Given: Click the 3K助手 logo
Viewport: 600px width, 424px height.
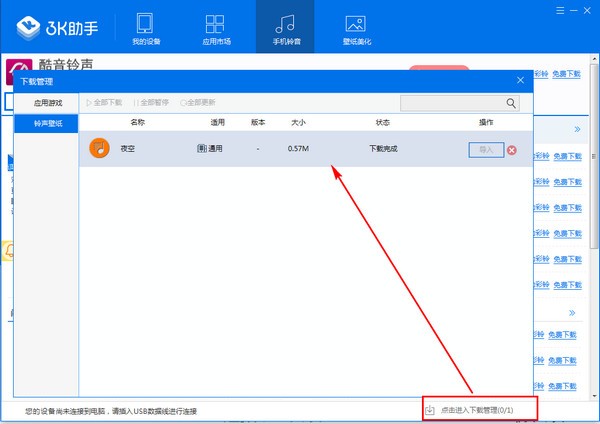Looking at the screenshot, I should click(x=57, y=28).
